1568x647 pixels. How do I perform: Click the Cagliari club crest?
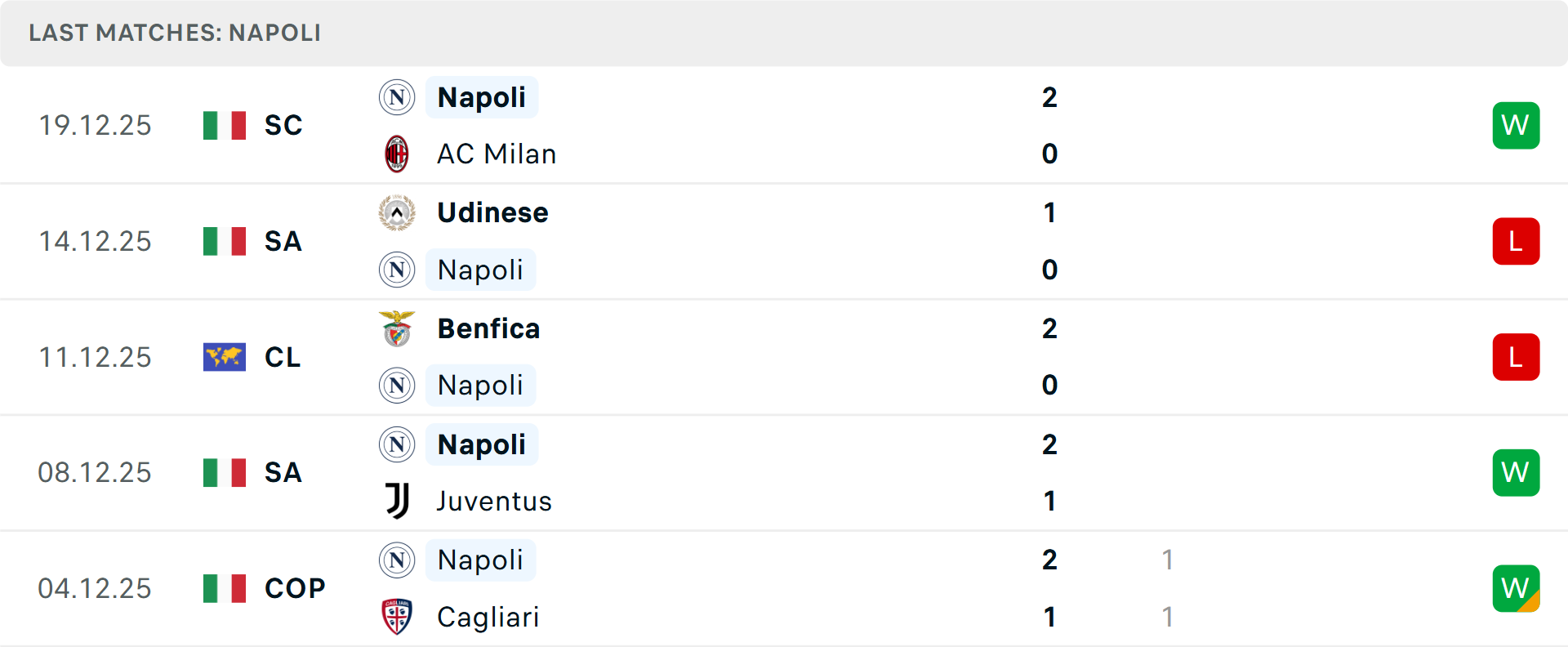[x=397, y=617]
